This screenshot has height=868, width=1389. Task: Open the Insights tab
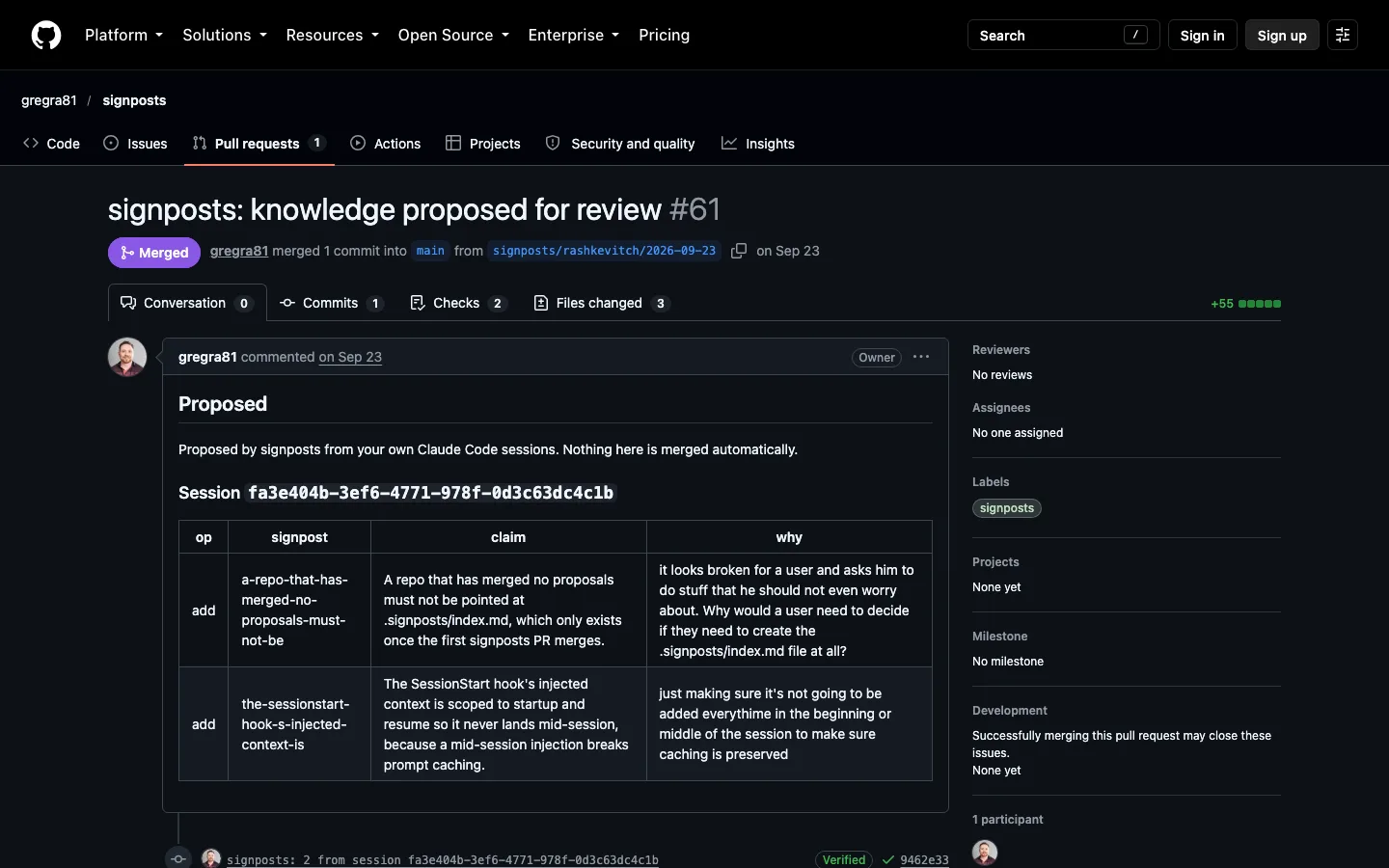click(758, 143)
